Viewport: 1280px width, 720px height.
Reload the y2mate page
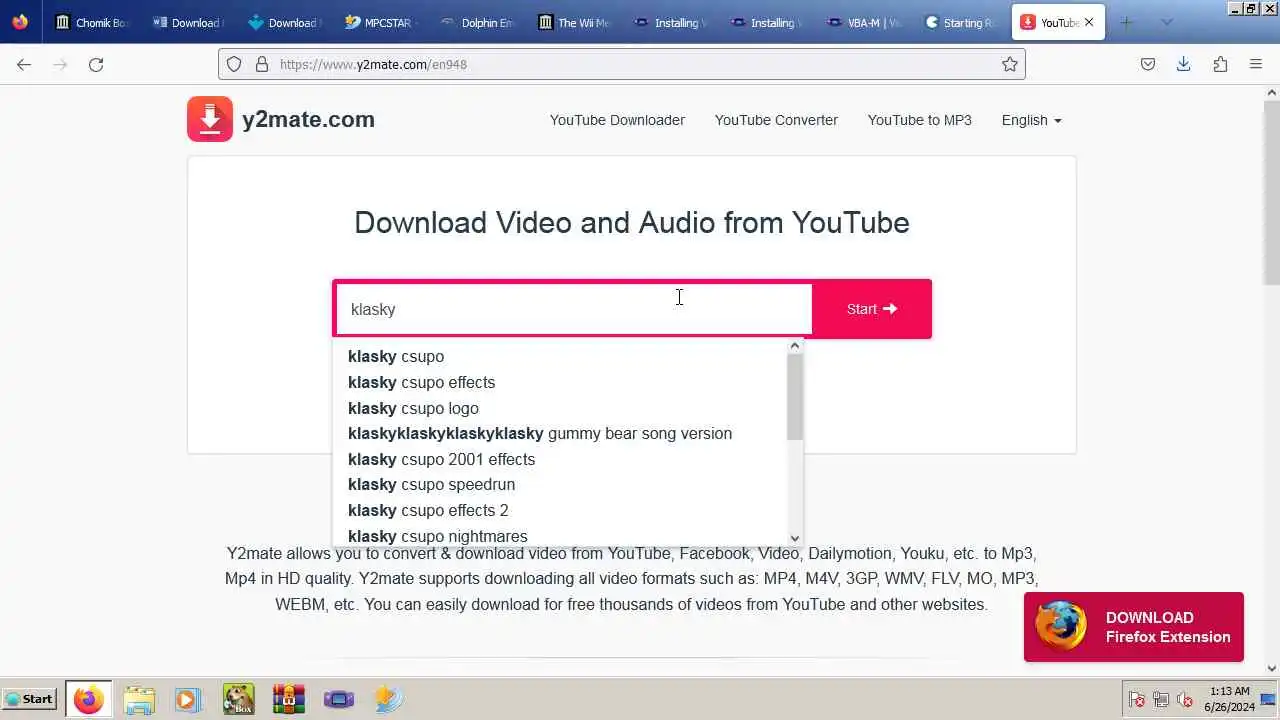[x=96, y=64]
